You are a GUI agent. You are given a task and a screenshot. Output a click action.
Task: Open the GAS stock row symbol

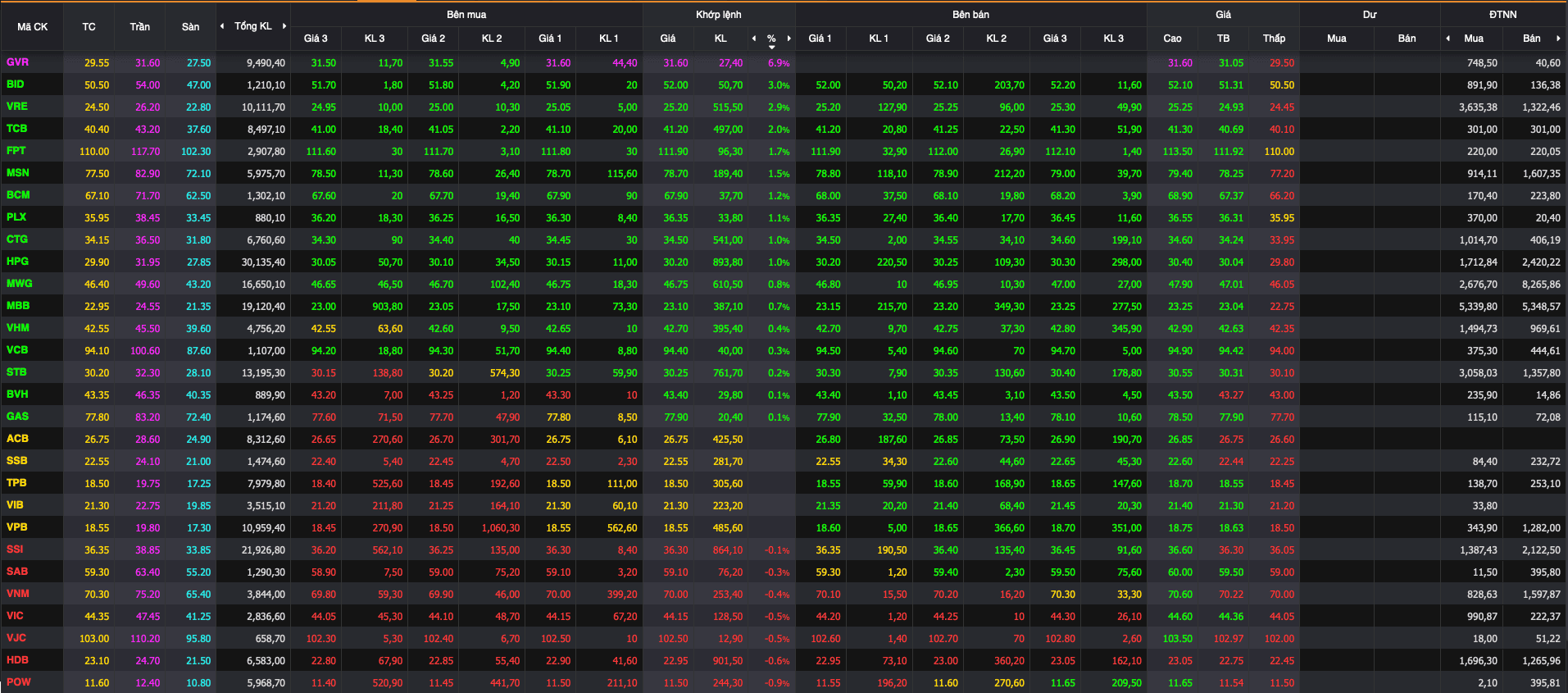(x=17, y=417)
